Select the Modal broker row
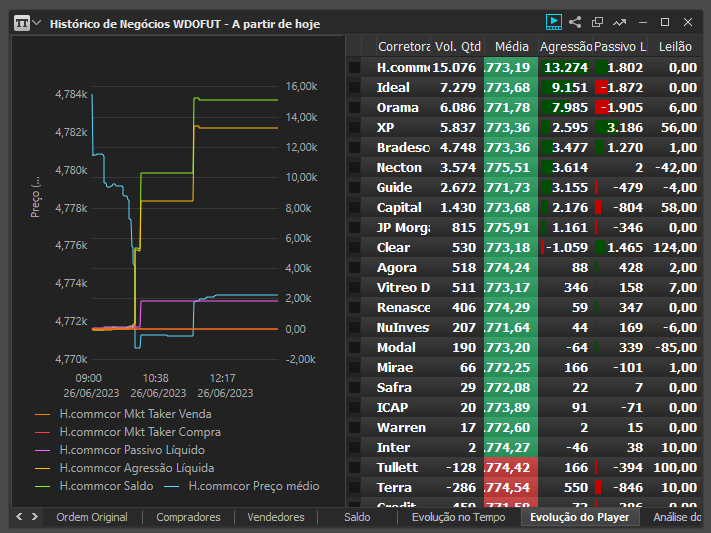 (525, 347)
